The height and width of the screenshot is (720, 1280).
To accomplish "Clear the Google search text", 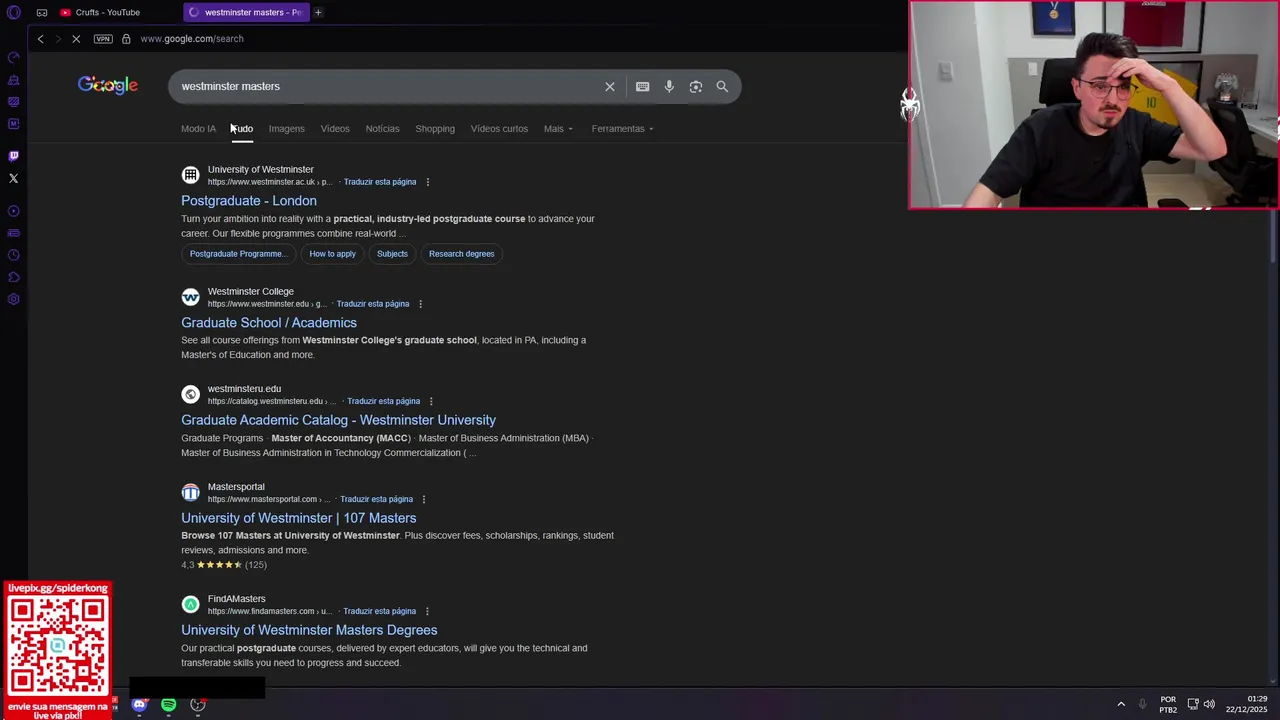I will tap(610, 86).
